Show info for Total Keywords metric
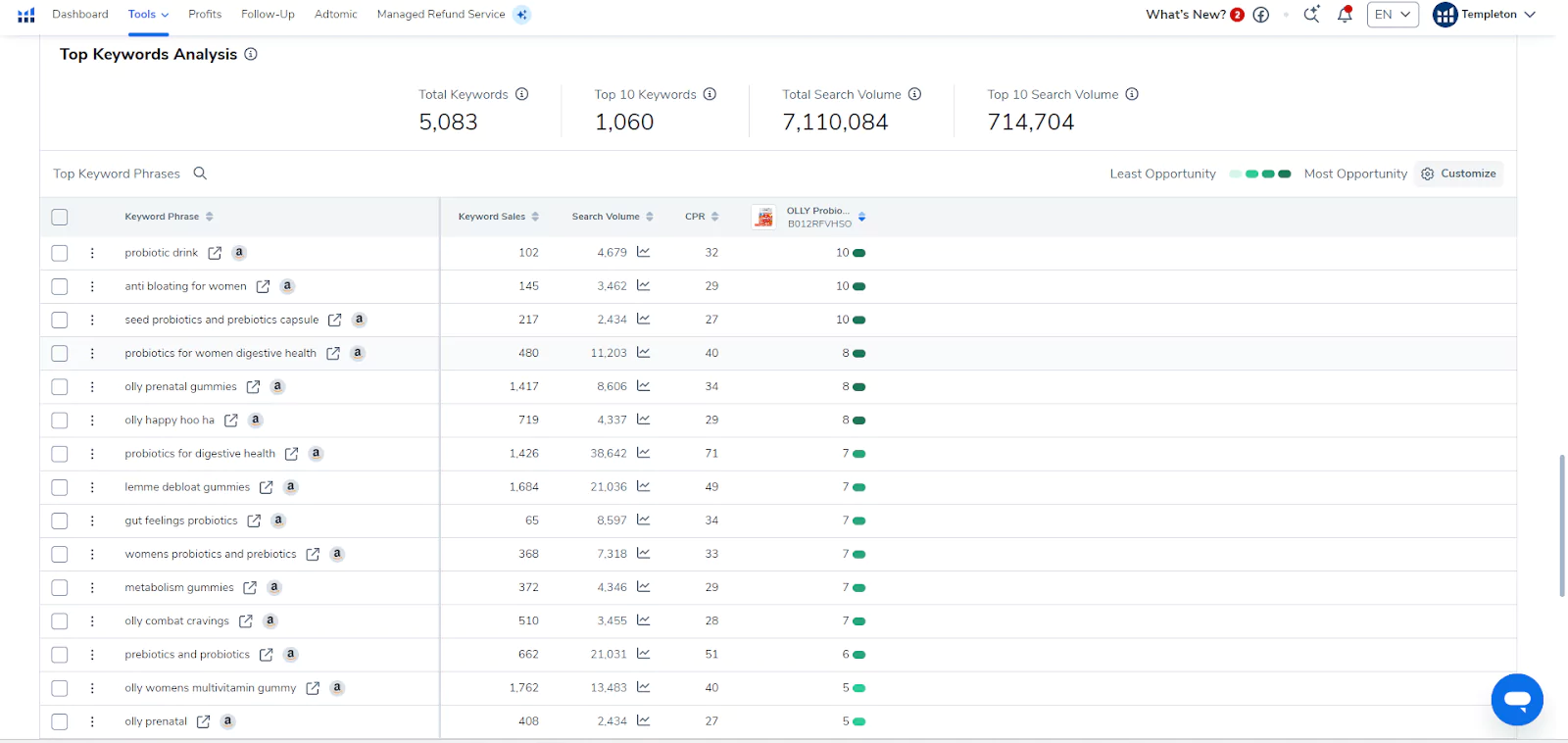Viewport: 1568px width, 743px height. [522, 94]
